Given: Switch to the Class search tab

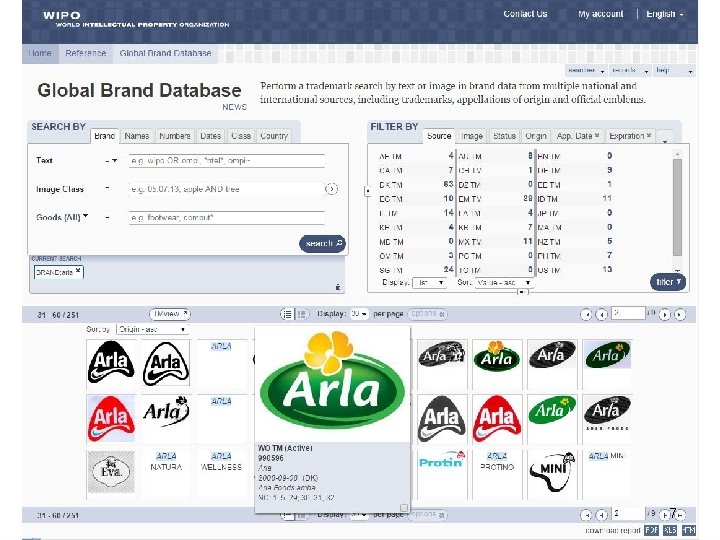Looking at the screenshot, I should (x=241, y=136).
